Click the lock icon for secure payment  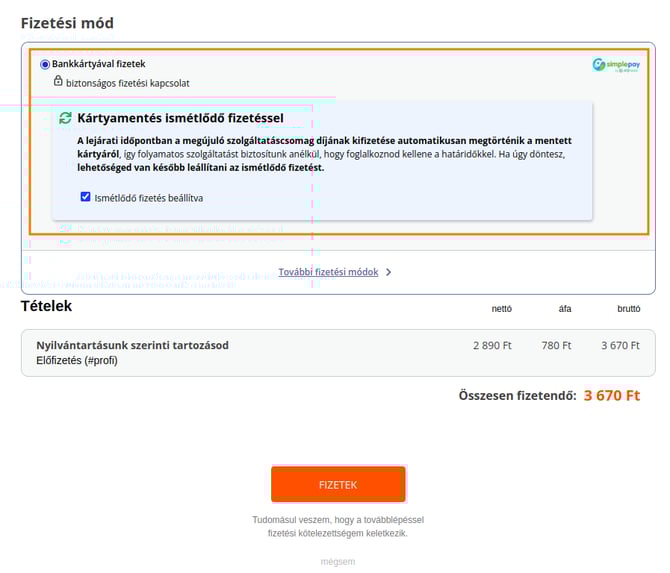59,81
